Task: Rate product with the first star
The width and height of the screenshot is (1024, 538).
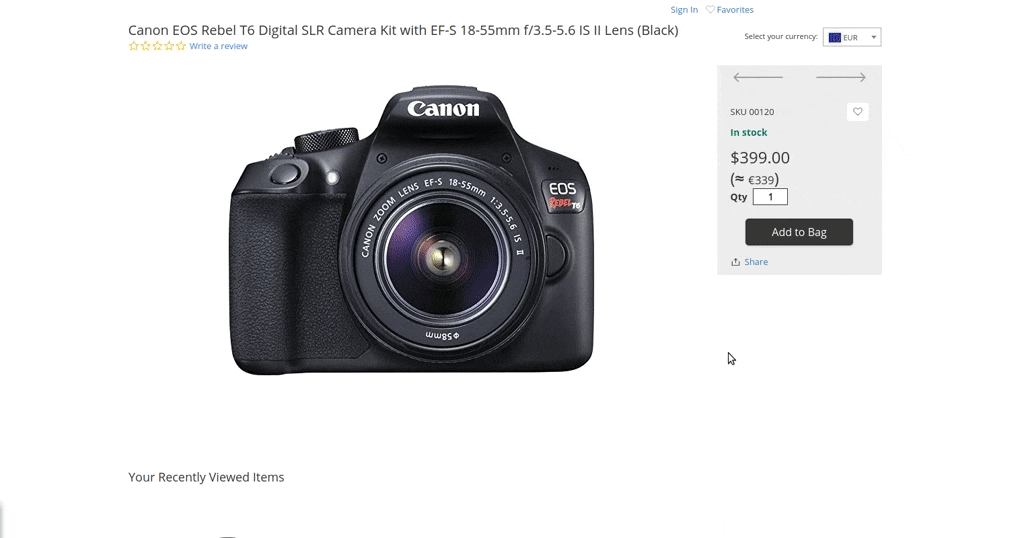Action: coord(134,46)
